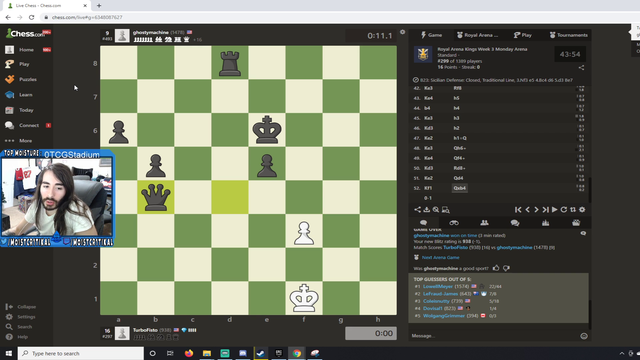Switch to the Game tab

coord(431,35)
